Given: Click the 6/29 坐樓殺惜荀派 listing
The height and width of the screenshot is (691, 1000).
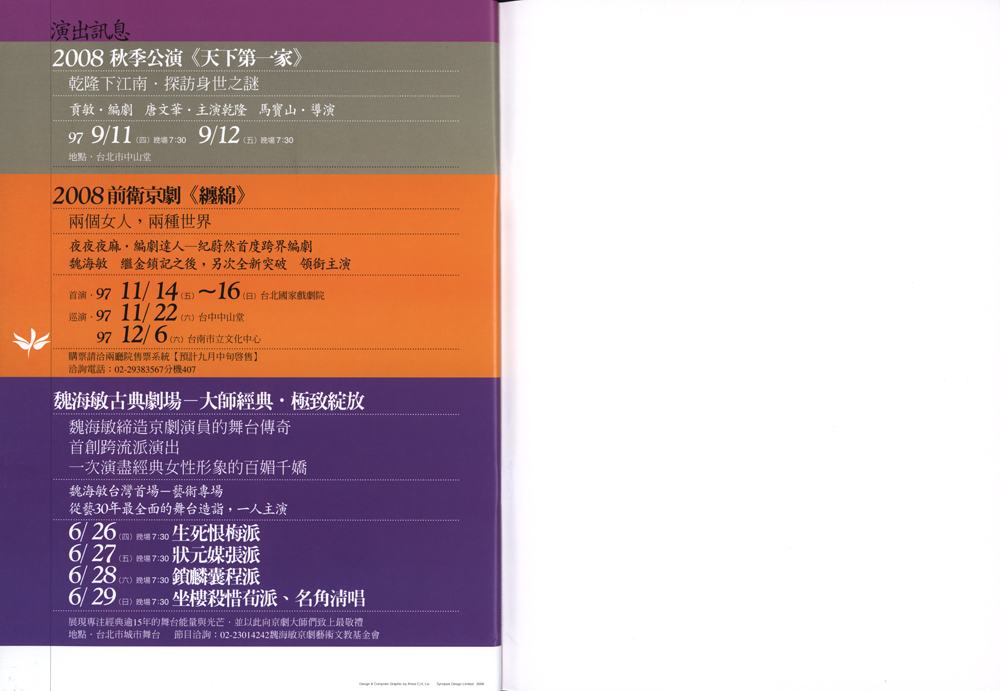Looking at the screenshot, I should click(x=217, y=597).
